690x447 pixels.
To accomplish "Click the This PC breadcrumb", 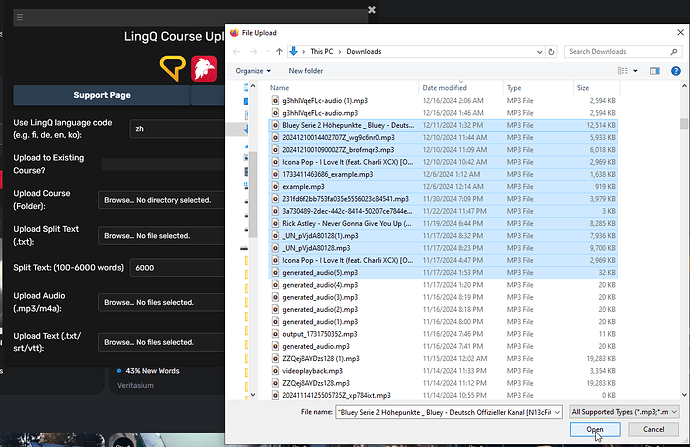I will pyautogui.click(x=322, y=51).
